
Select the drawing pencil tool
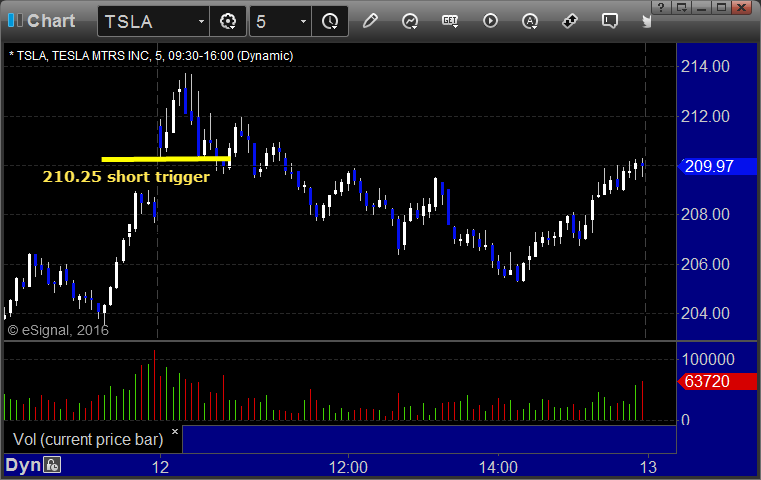click(370, 21)
